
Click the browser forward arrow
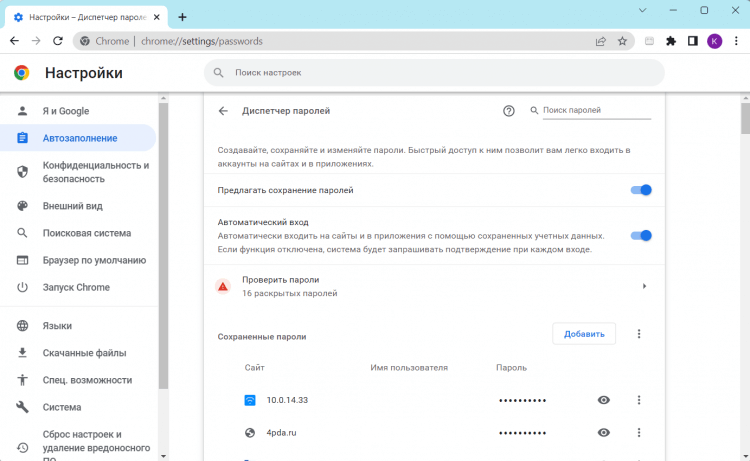point(36,41)
